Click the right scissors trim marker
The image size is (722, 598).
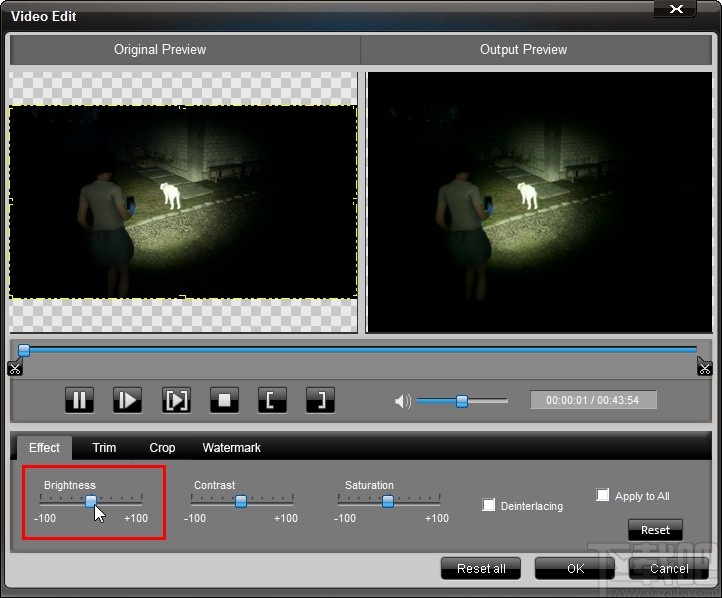[x=704, y=367]
